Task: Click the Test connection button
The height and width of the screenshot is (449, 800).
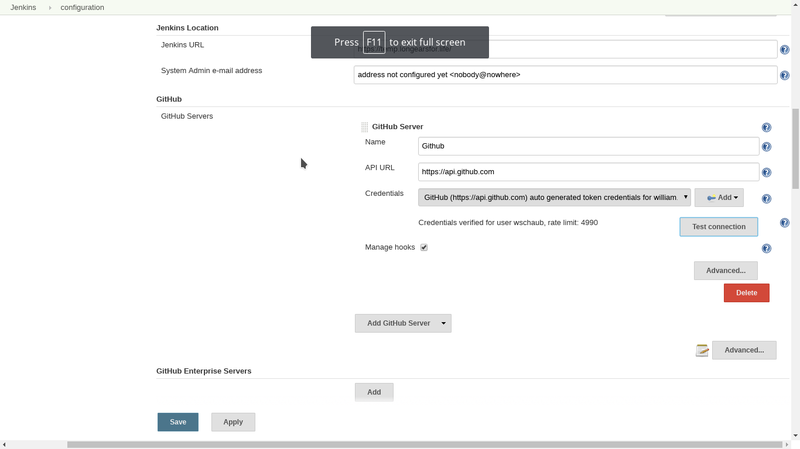Action: click(718, 227)
